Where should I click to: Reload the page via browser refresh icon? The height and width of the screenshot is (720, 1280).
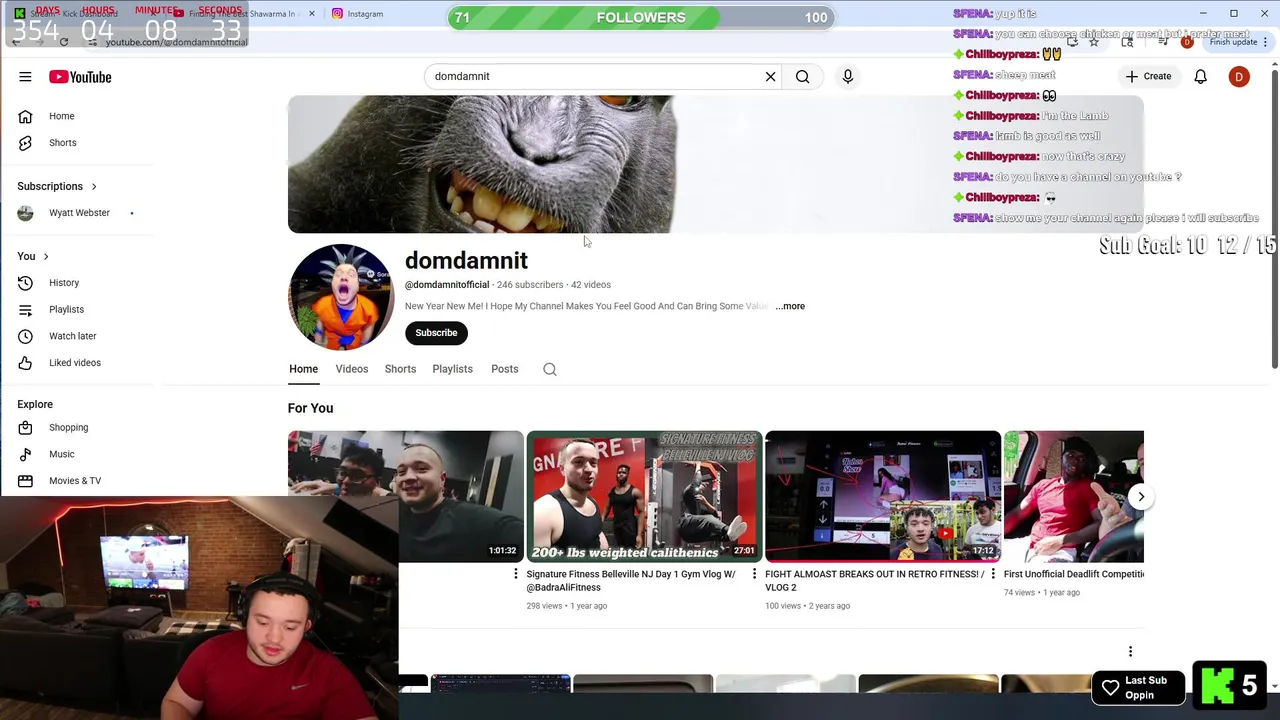pyautogui.click(x=64, y=42)
